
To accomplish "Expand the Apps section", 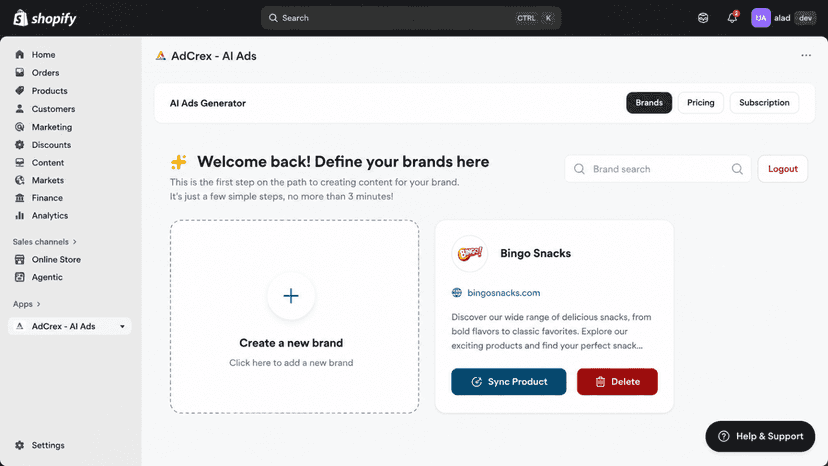I will click(26, 304).
